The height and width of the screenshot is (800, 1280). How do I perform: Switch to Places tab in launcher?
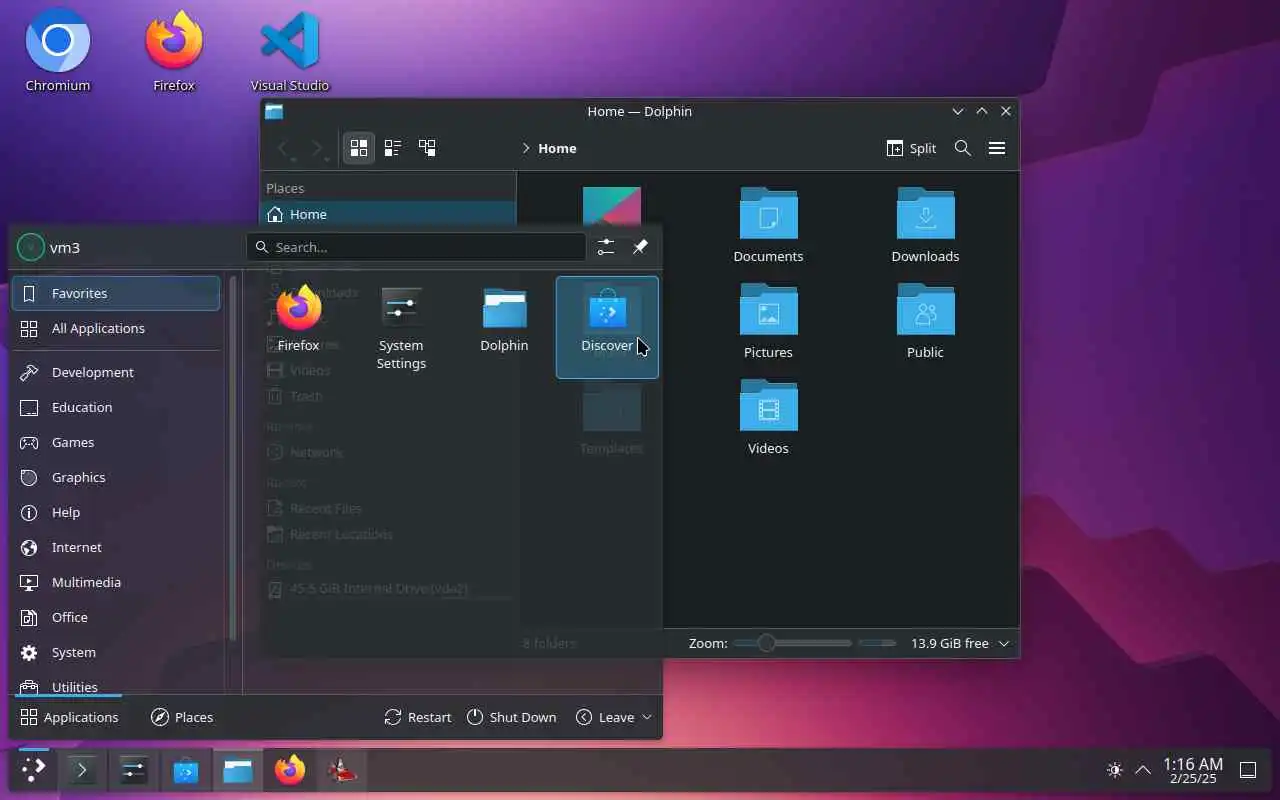[182, 717]
